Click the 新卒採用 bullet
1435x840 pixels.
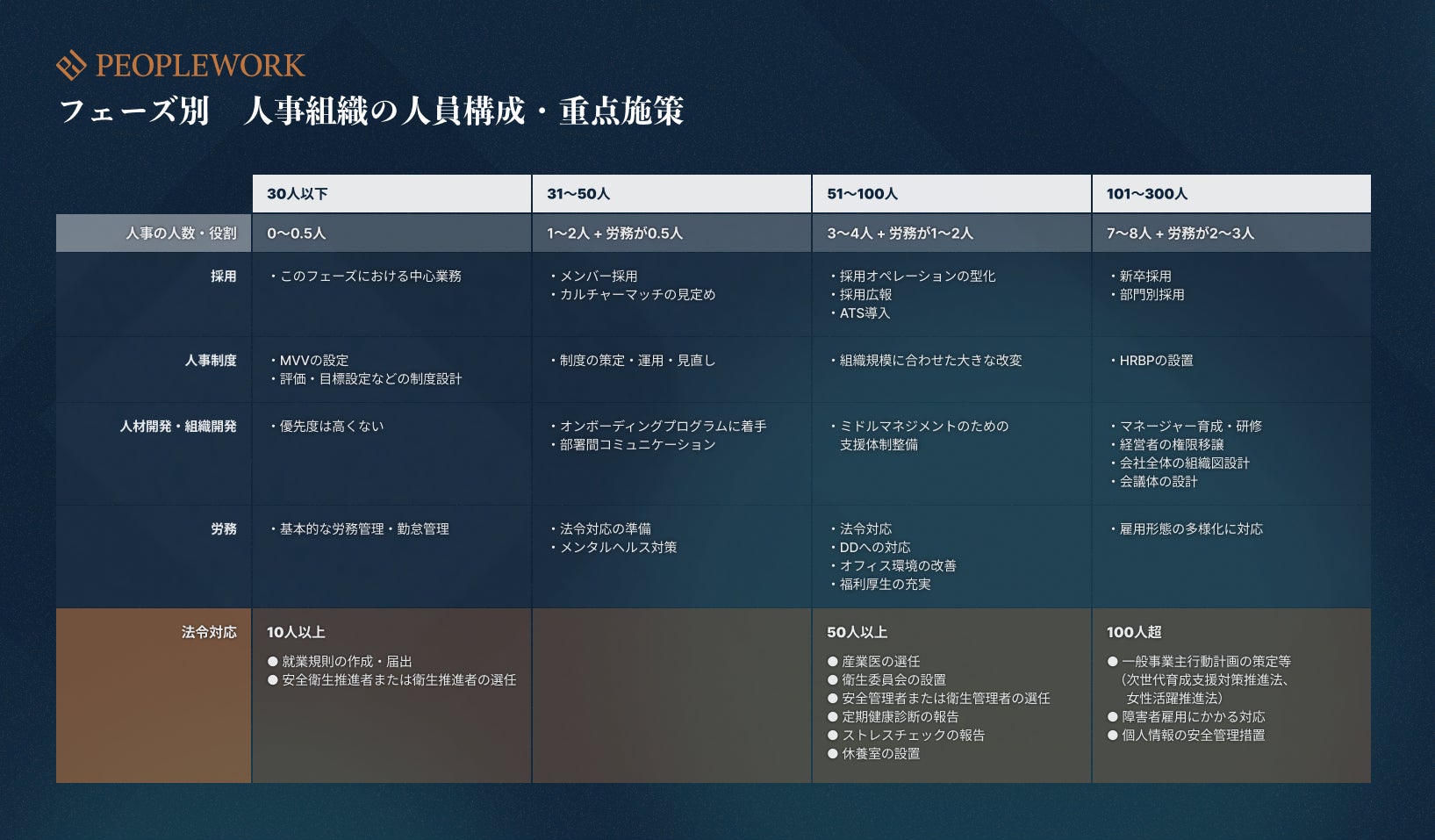1139,276
